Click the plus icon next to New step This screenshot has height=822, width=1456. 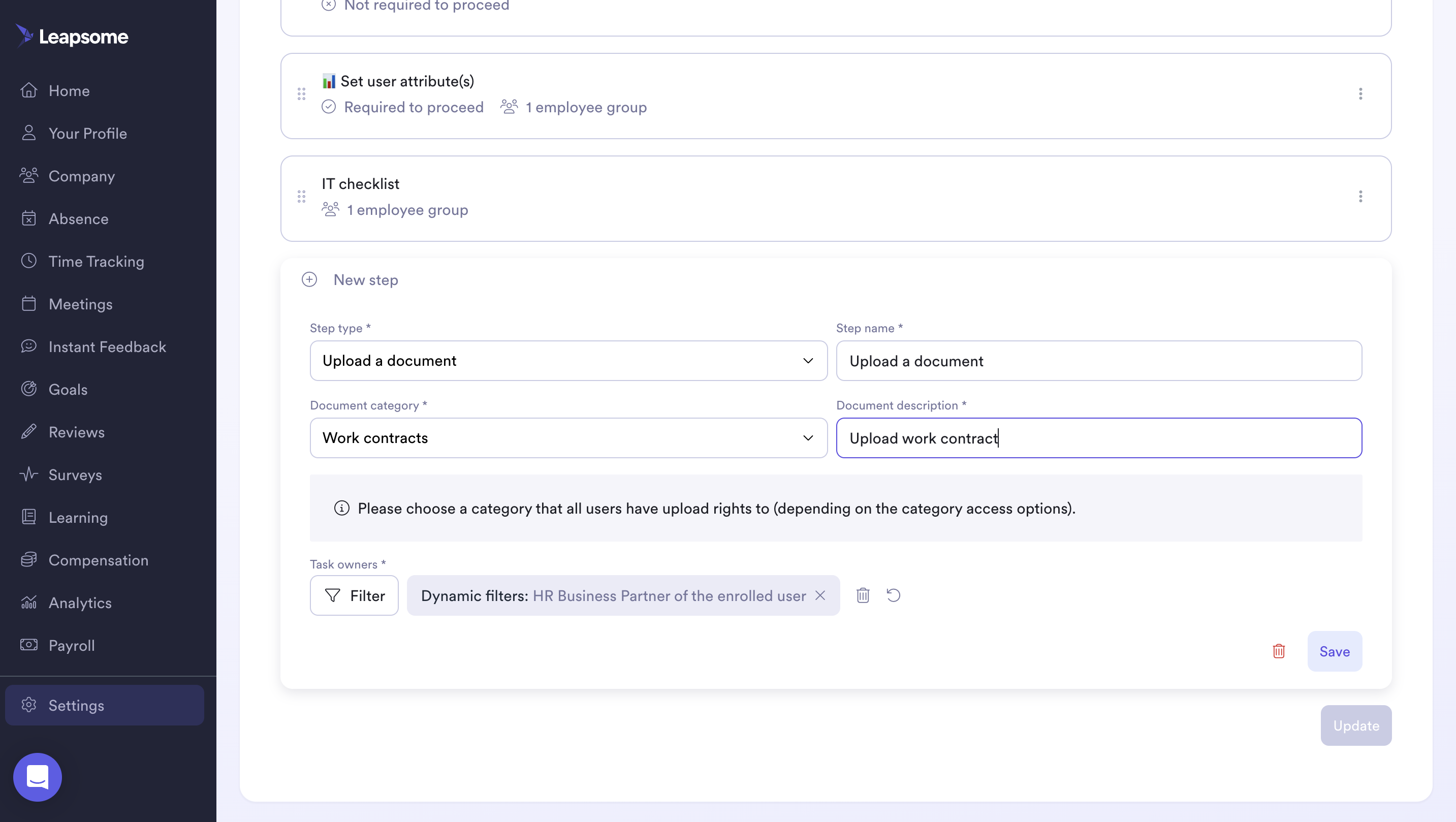pyautogui.click(x=309, y=279)
